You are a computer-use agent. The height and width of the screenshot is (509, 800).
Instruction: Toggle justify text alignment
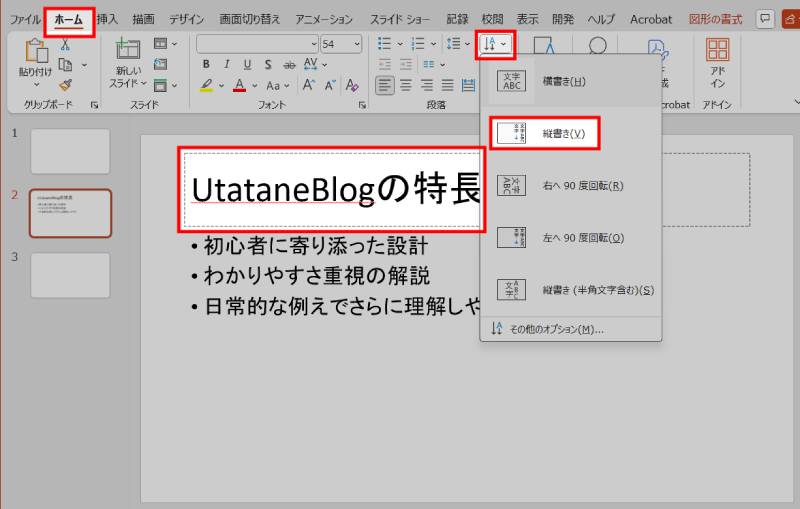point(447,85)
